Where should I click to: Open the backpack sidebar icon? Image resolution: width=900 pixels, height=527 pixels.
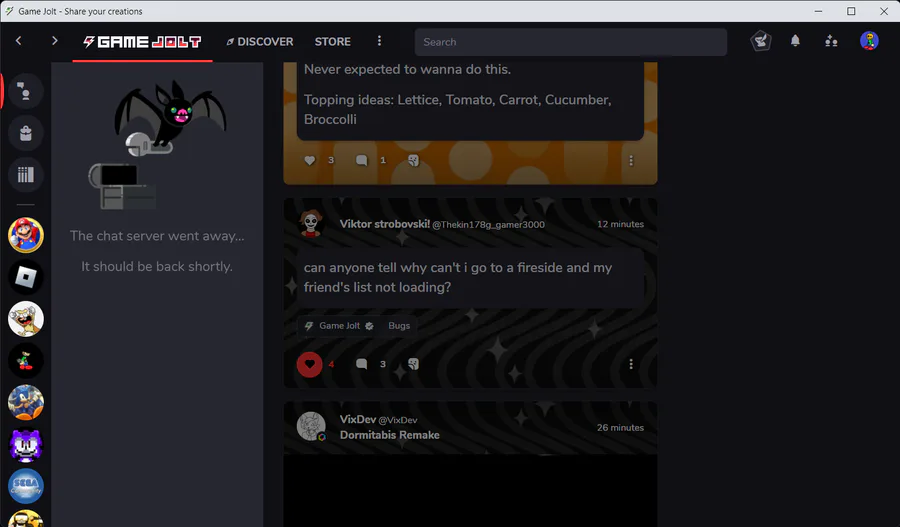(x=26, y=133)
